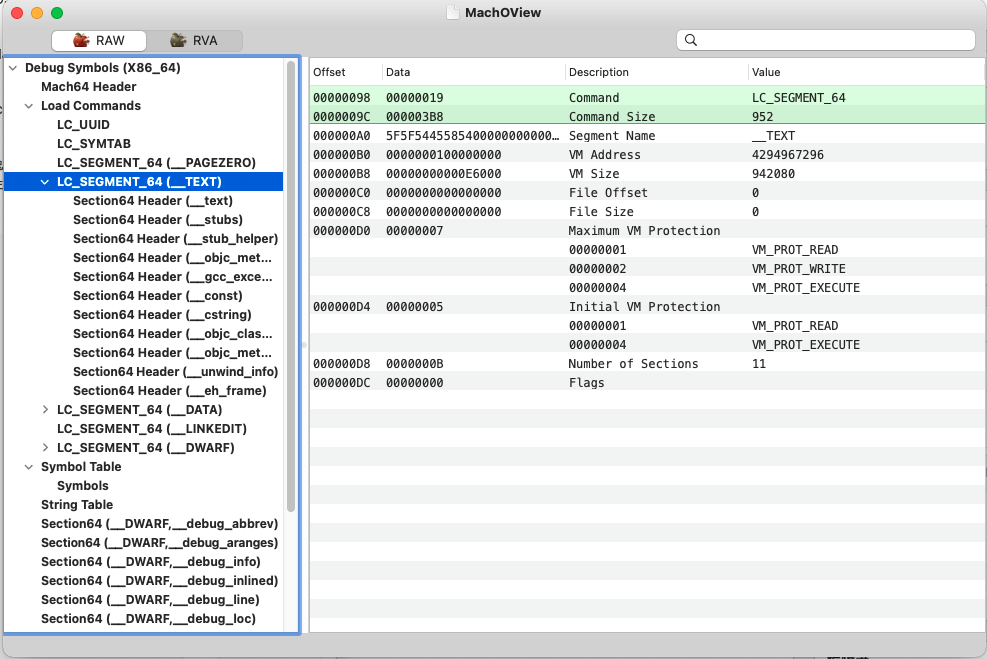Click the VM Size value 942080
987x659 pixels.
coord(773,174)
